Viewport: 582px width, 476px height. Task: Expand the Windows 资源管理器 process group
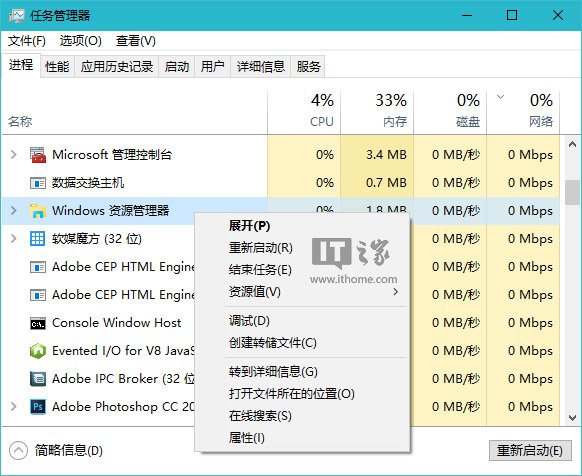tap(14, 211)
